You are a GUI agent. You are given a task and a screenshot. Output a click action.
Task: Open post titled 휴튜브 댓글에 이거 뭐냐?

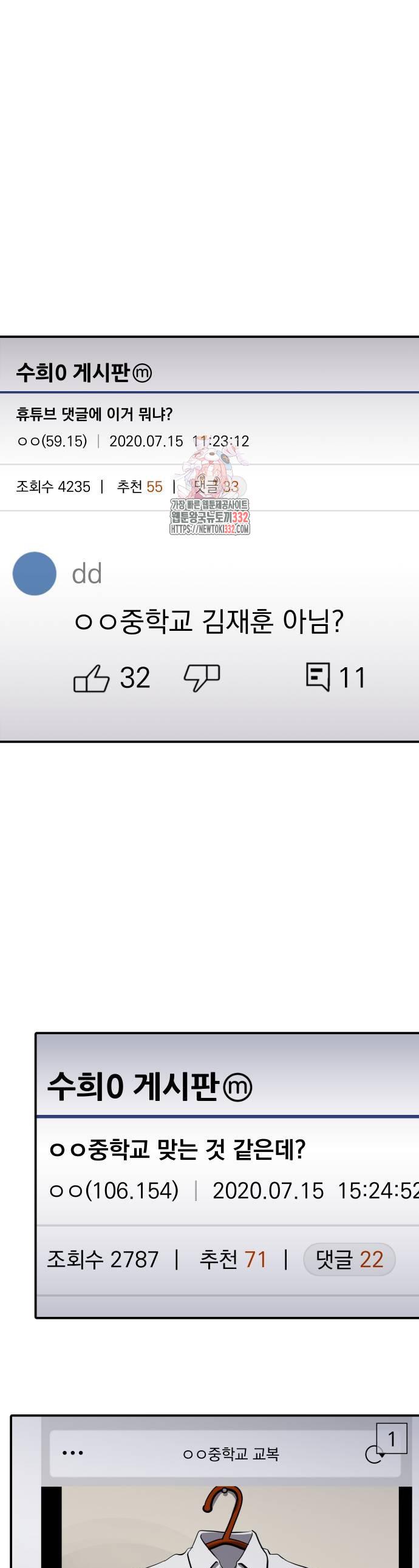coord(94,414)
